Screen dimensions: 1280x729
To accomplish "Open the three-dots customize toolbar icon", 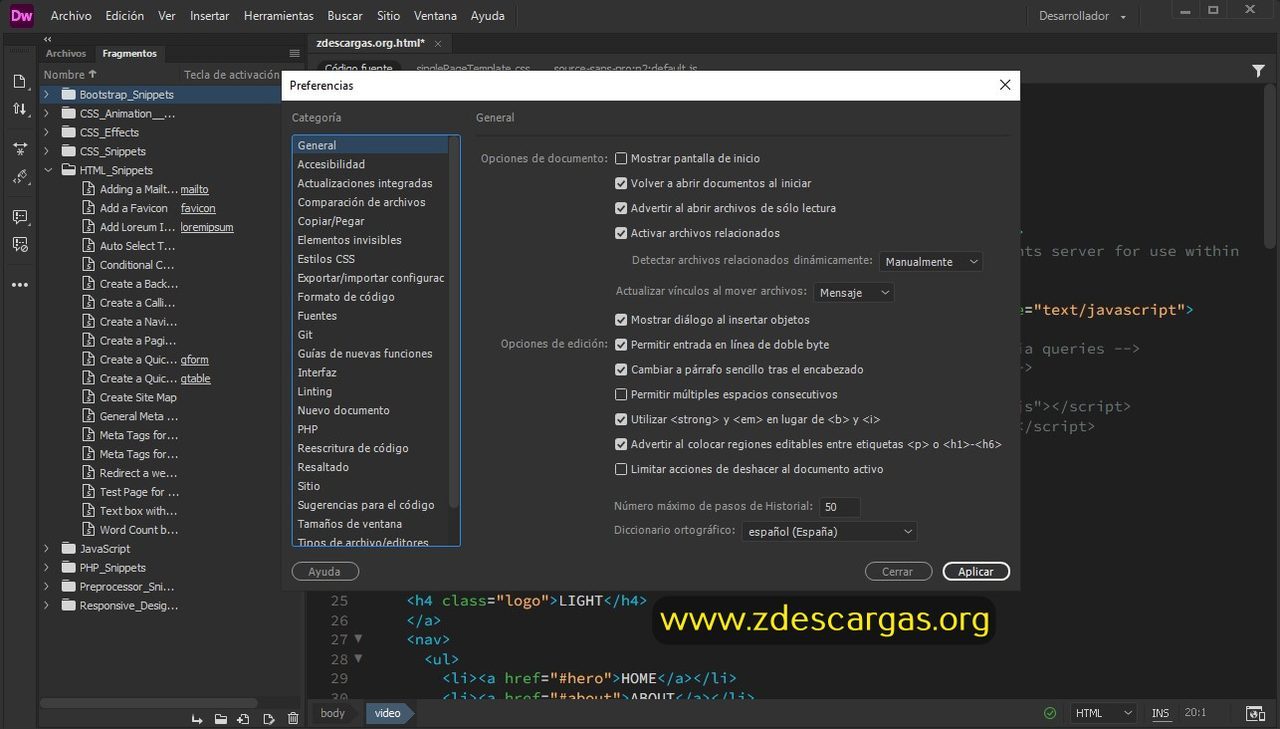I will pos(19,285).
